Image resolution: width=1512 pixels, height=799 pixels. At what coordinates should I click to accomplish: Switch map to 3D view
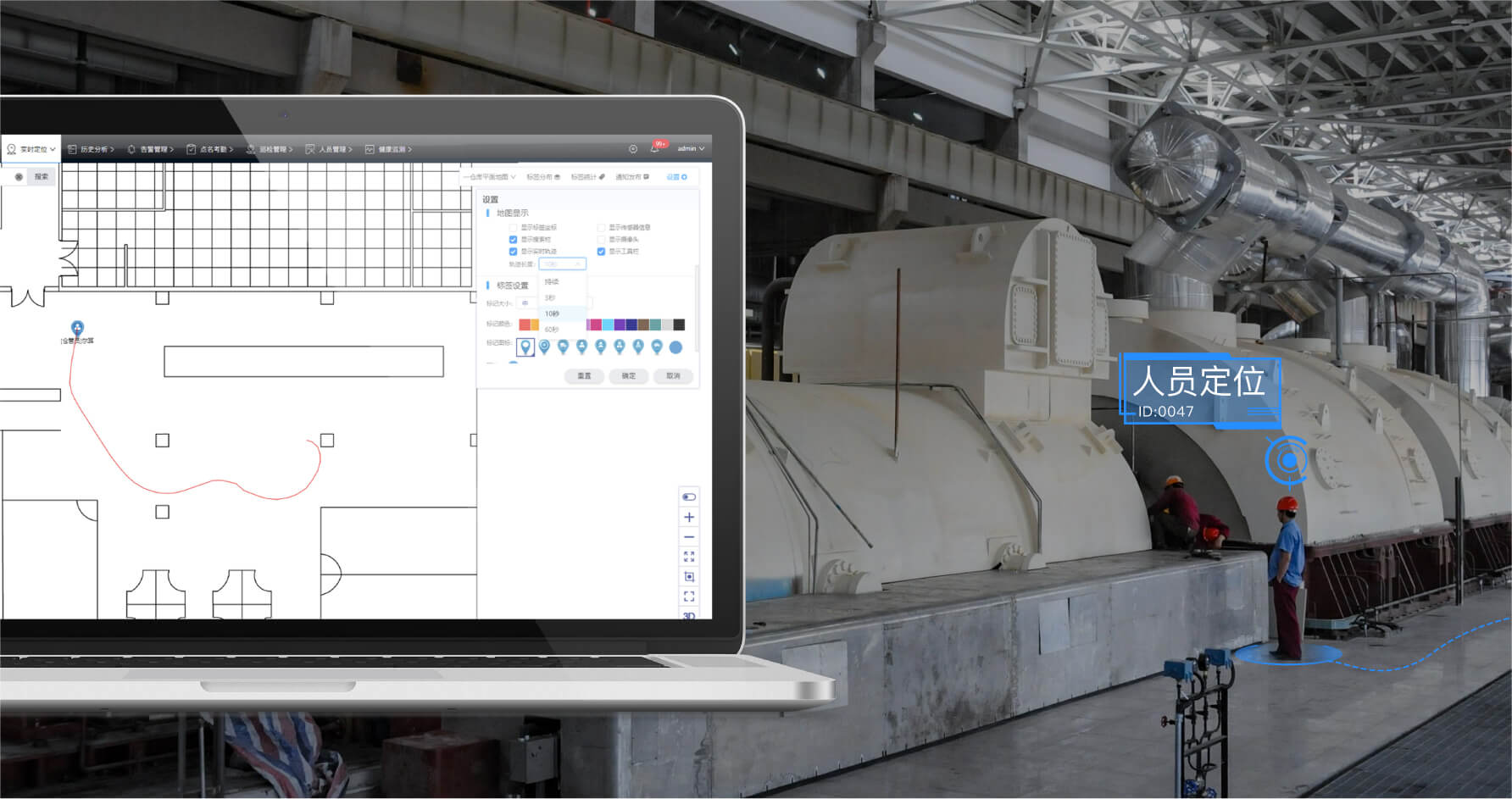tap(688, 616)
